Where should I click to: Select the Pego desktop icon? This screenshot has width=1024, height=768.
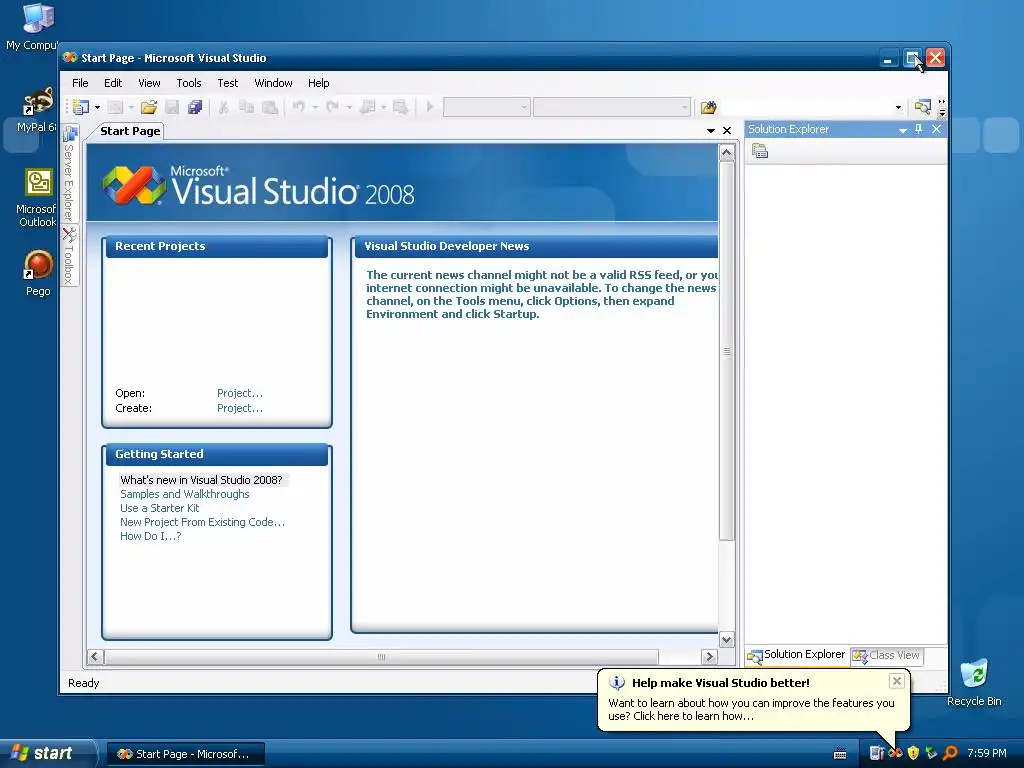(x=38, y=273)
